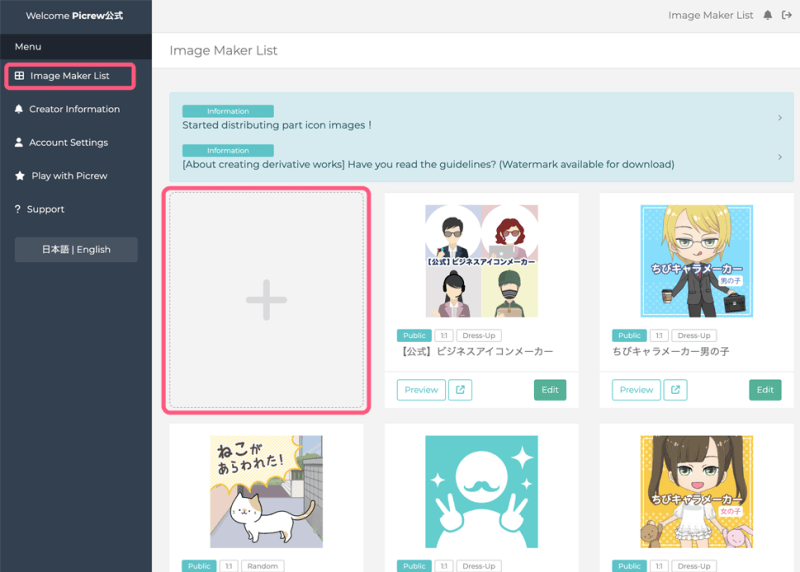Screen dimensions: 800x572
Task: Edit the ちびキャラメーカー男の子 image maker
Action: pos(765,390)
